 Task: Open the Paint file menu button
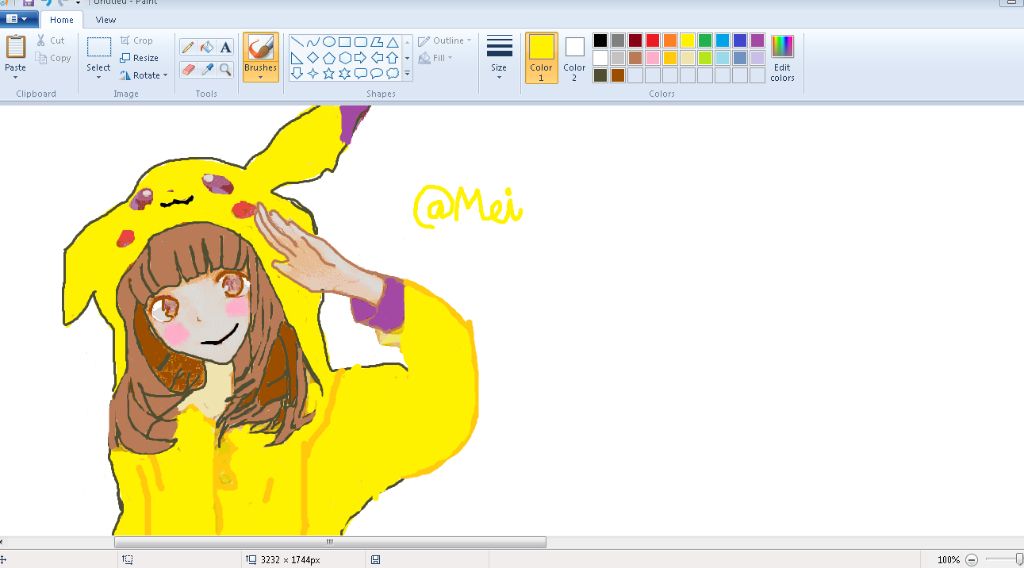tap(16, 19)
